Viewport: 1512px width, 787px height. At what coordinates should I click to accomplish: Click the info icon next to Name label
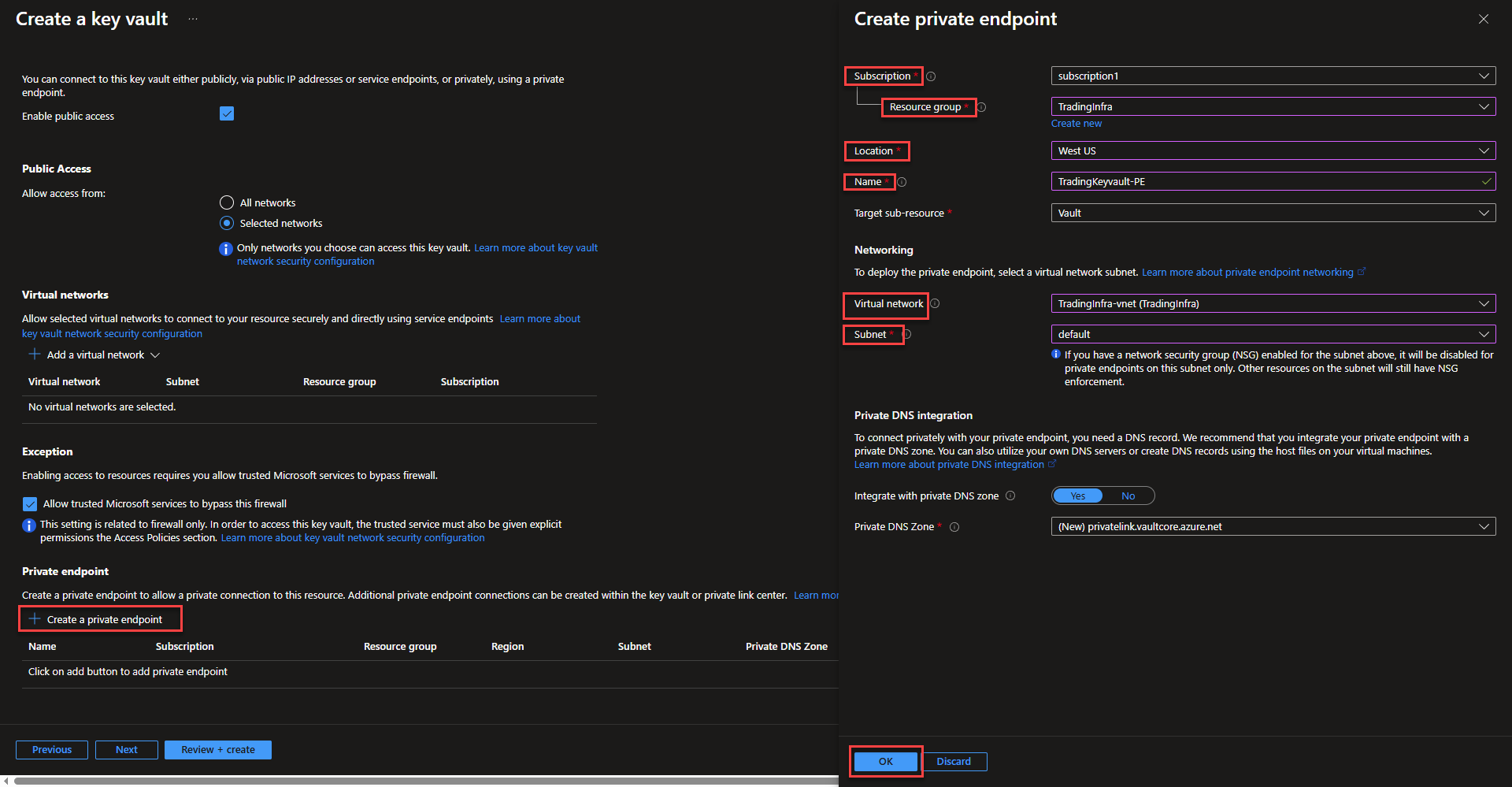(902, 182)
